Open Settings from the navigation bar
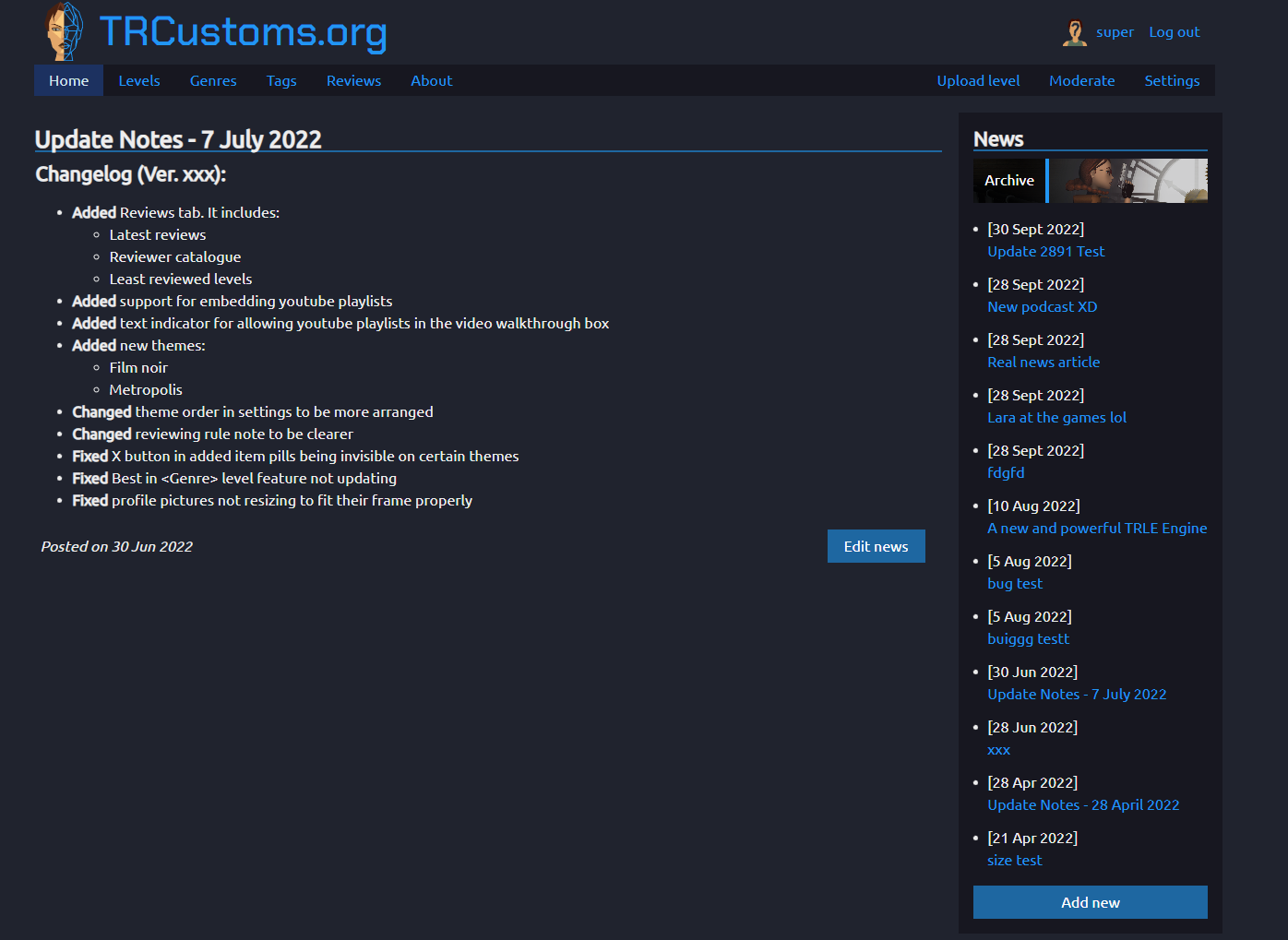The image size is (1288, 940). [x=1172, y=80]
